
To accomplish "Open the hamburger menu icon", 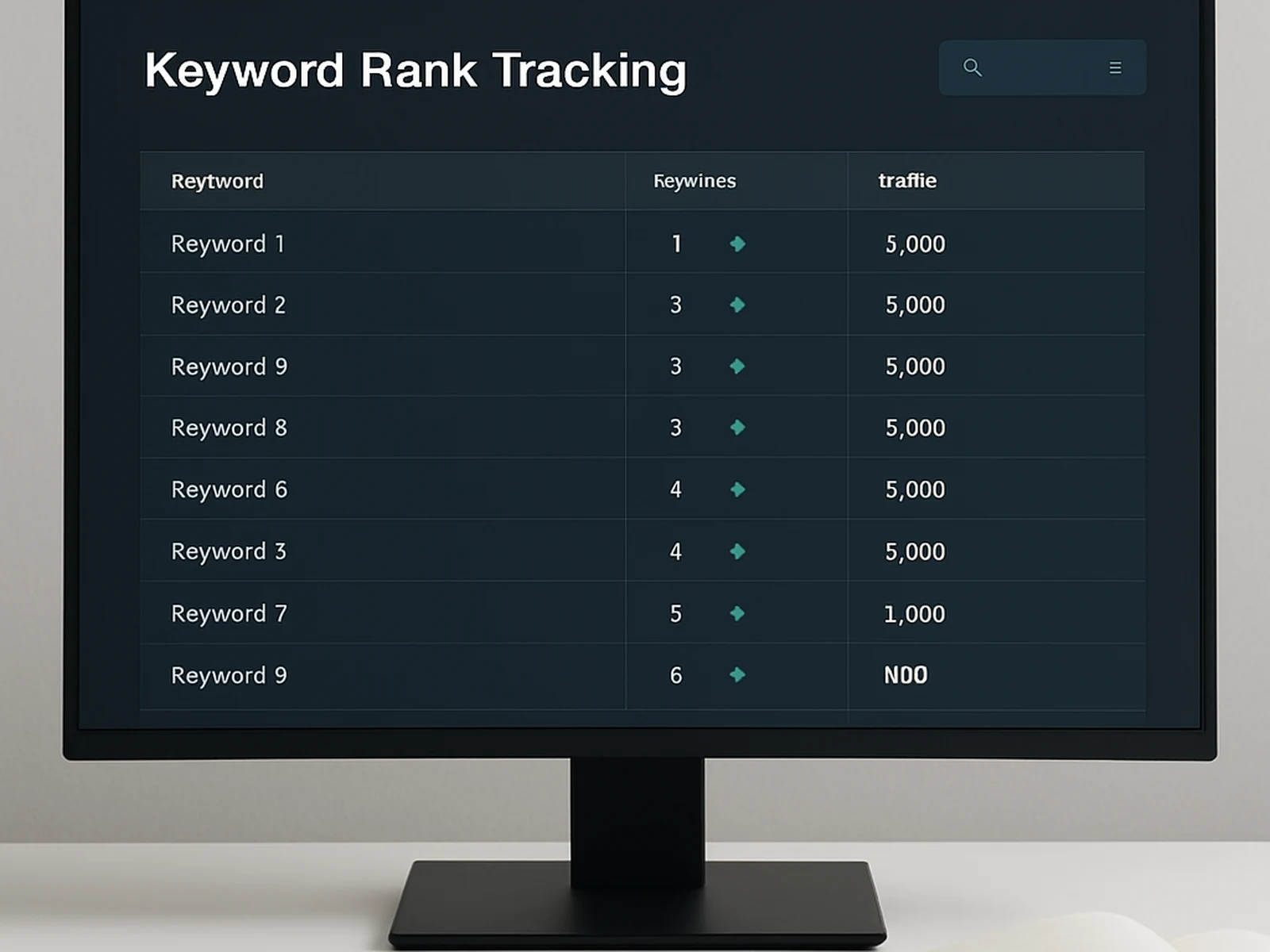I will click(1114, 68).
